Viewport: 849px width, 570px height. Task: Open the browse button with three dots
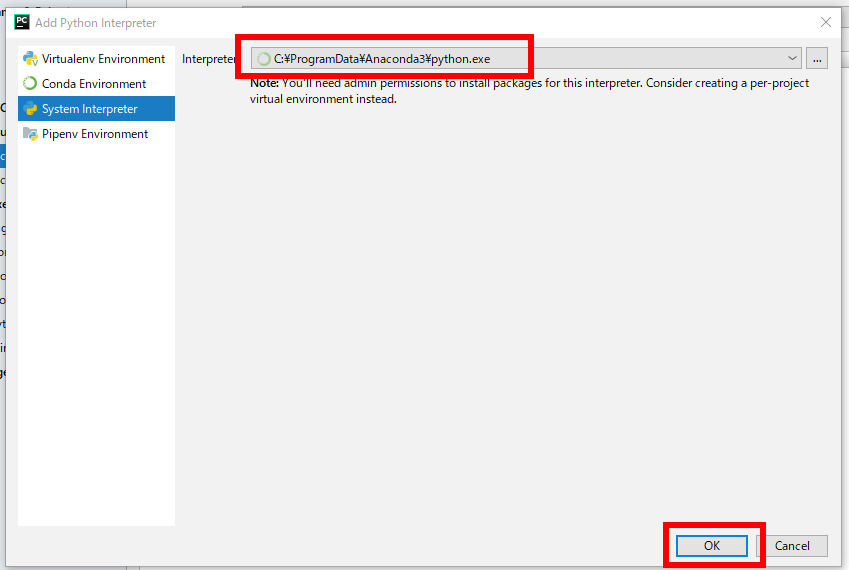point(817,58)
